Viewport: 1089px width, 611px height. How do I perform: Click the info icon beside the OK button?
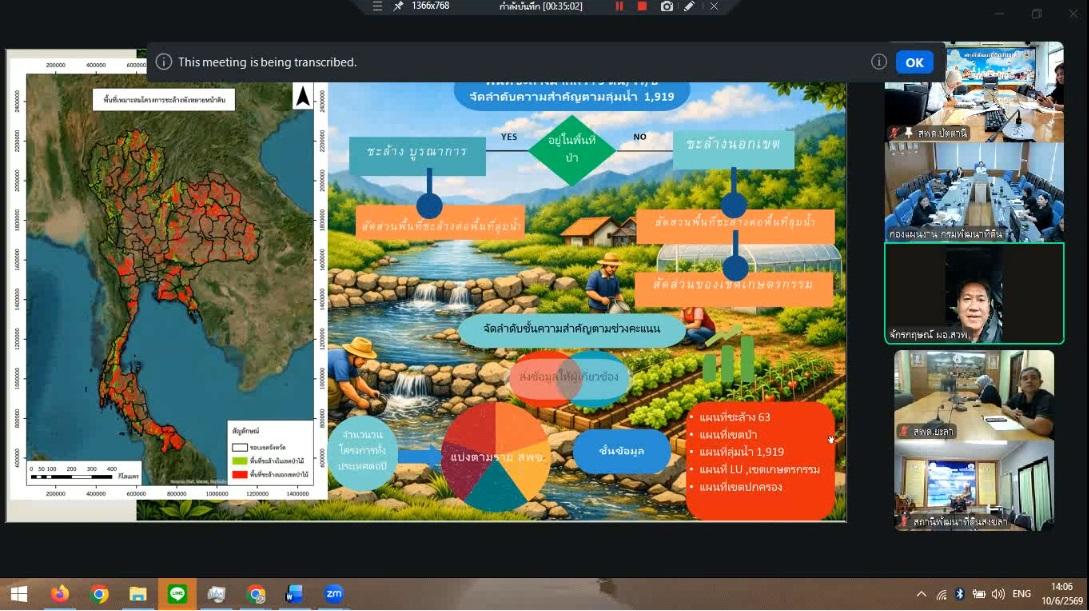pos(879,62)
